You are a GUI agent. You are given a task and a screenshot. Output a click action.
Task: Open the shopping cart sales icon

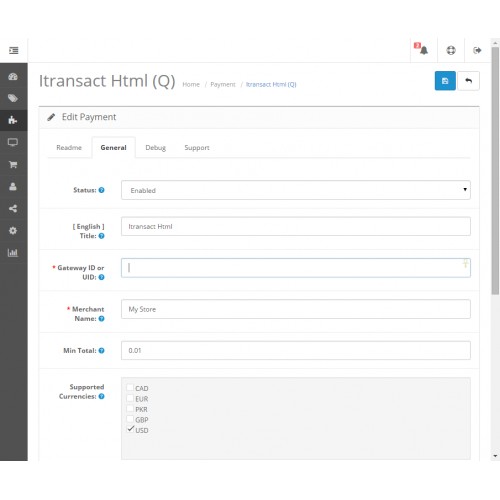[13, 164]
